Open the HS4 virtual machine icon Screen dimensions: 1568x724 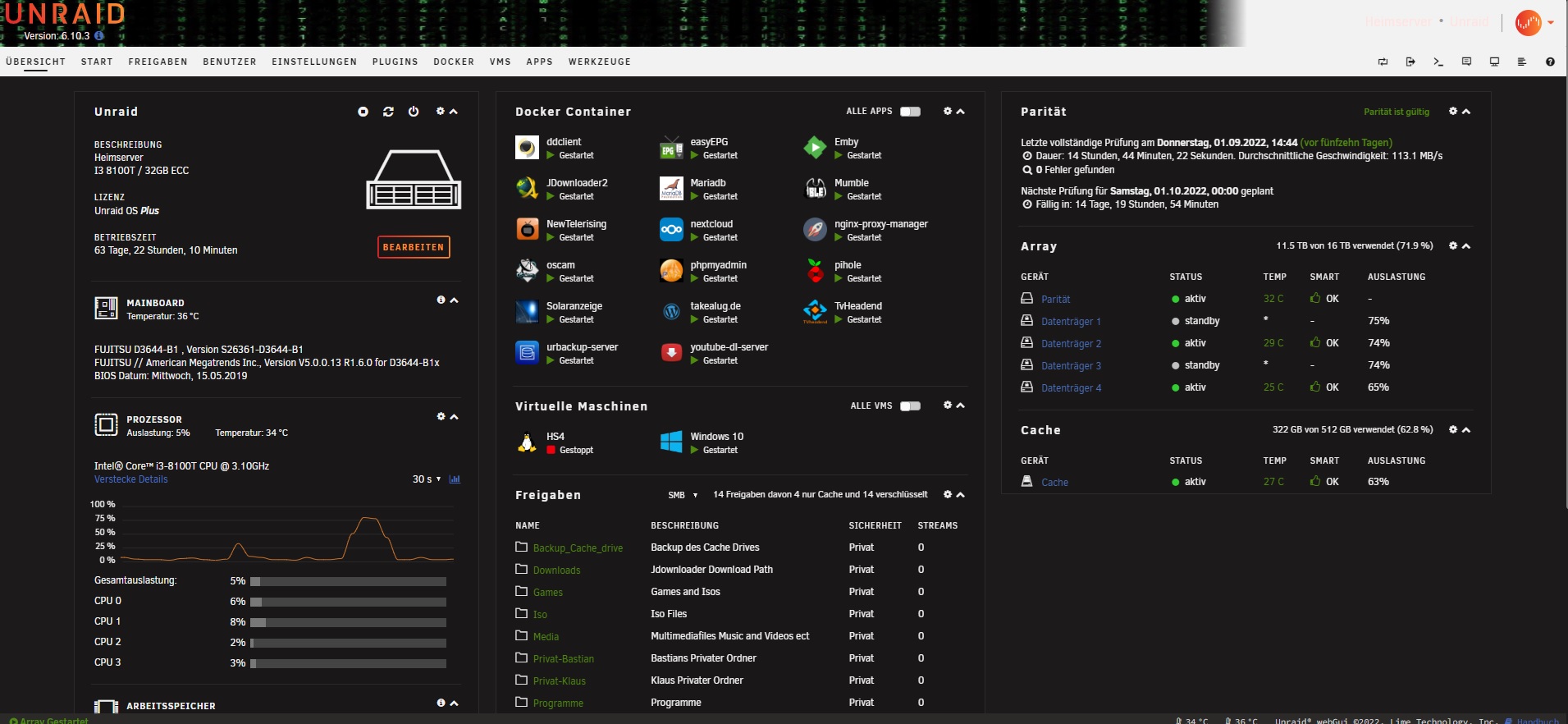527,442
